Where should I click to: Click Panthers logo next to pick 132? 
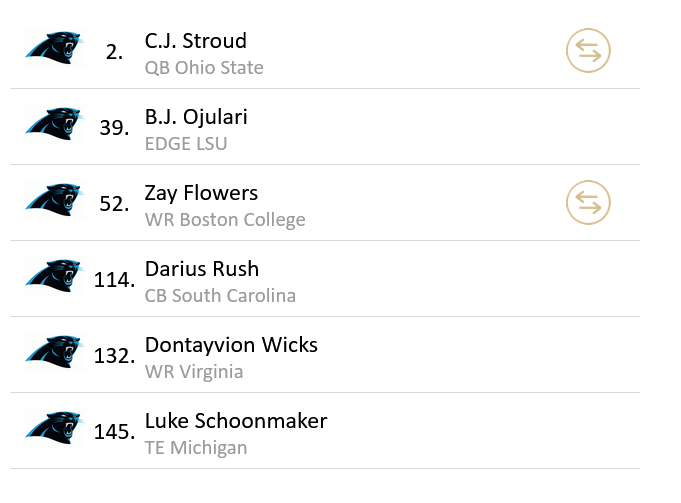point(53,352)
